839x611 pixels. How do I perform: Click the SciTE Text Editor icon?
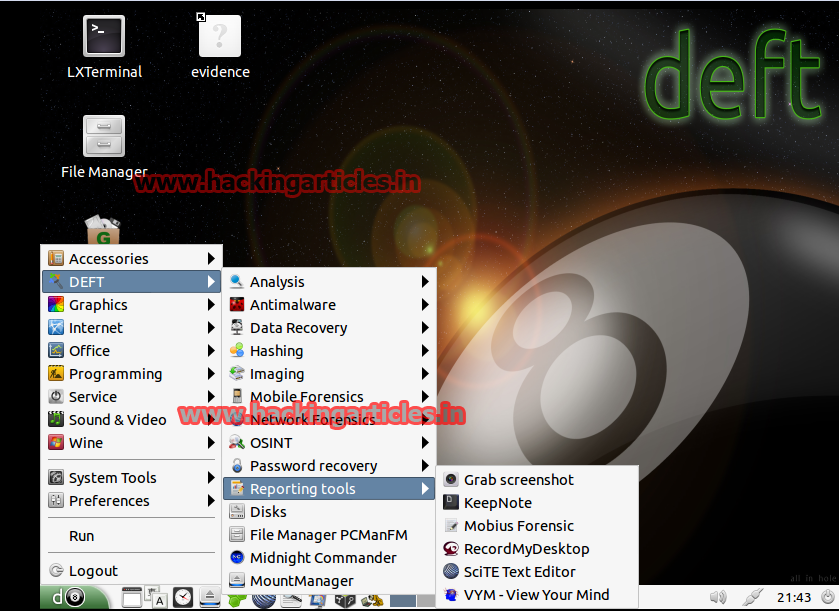451,571
